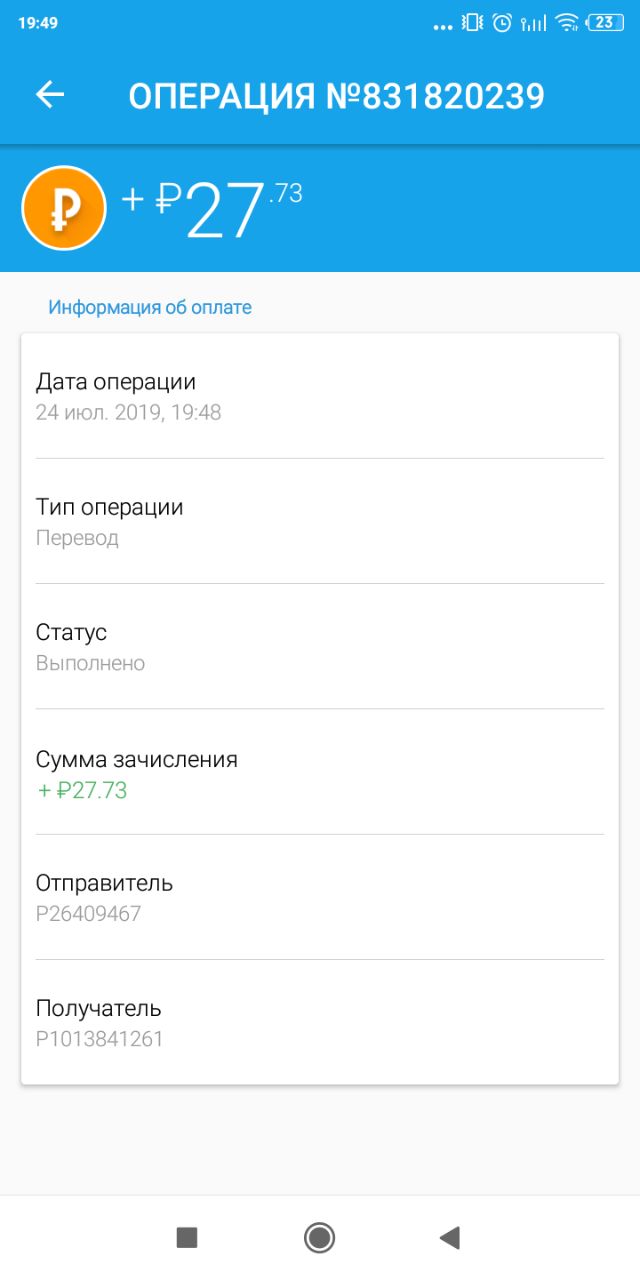Tap the green +₽27.73 credited amount
640x1280 pixels.
click(x=83, y=791)
